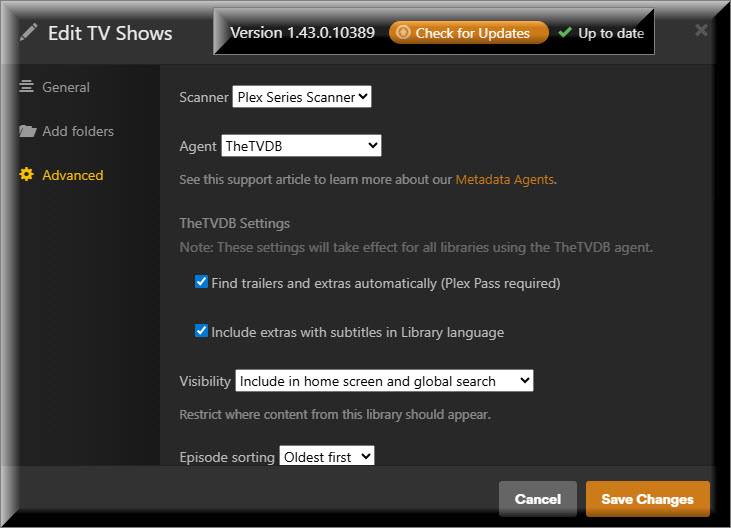This screenshot has height=528, width=731.
Task: Open the Agent dropdown showing TheTVDB
Action: [x=301, y=146]
